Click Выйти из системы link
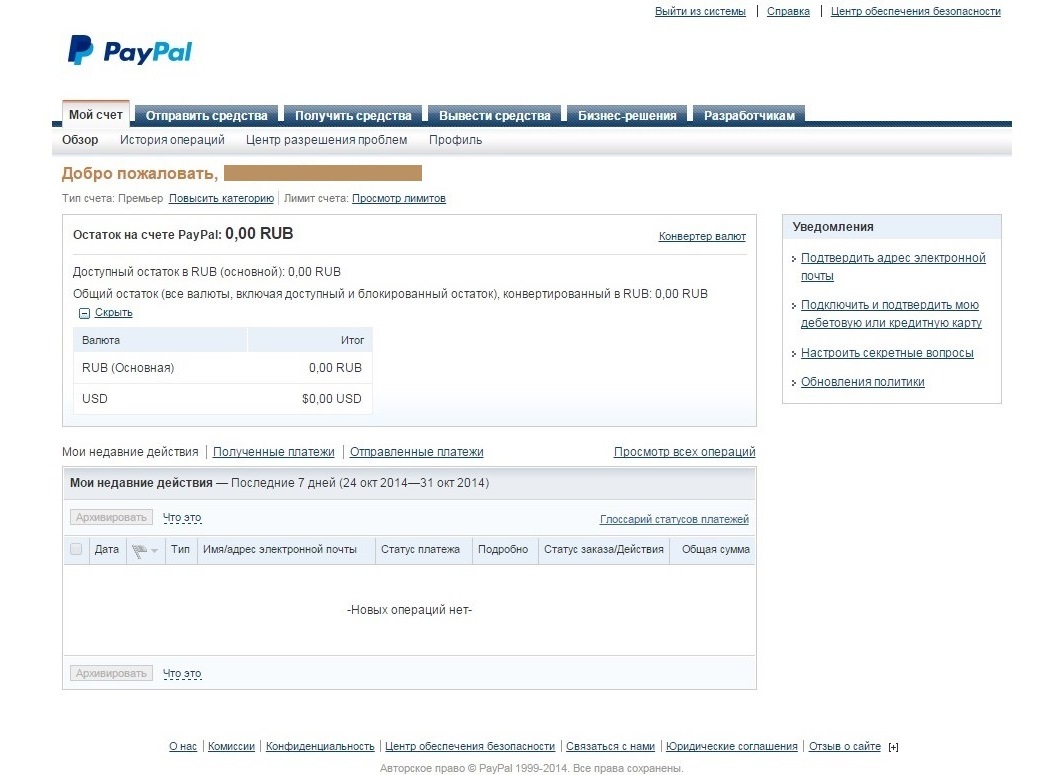 (700, 11)
